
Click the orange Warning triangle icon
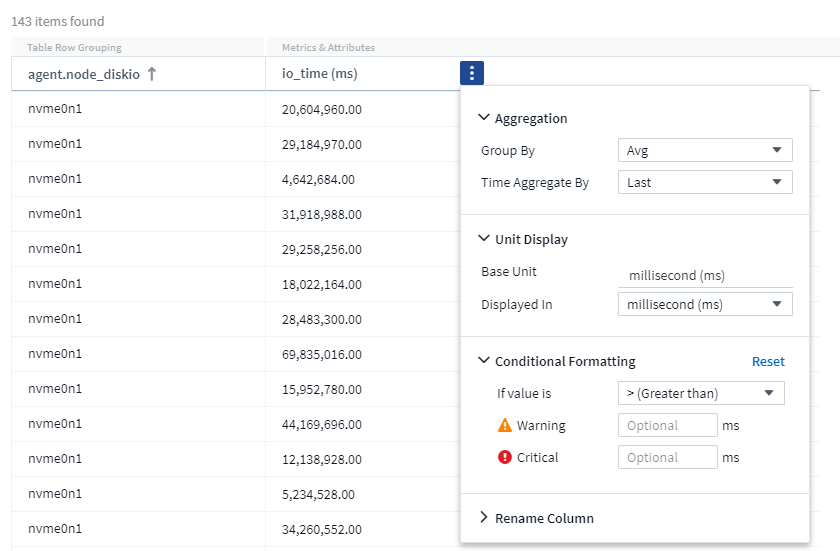[505, 425]
